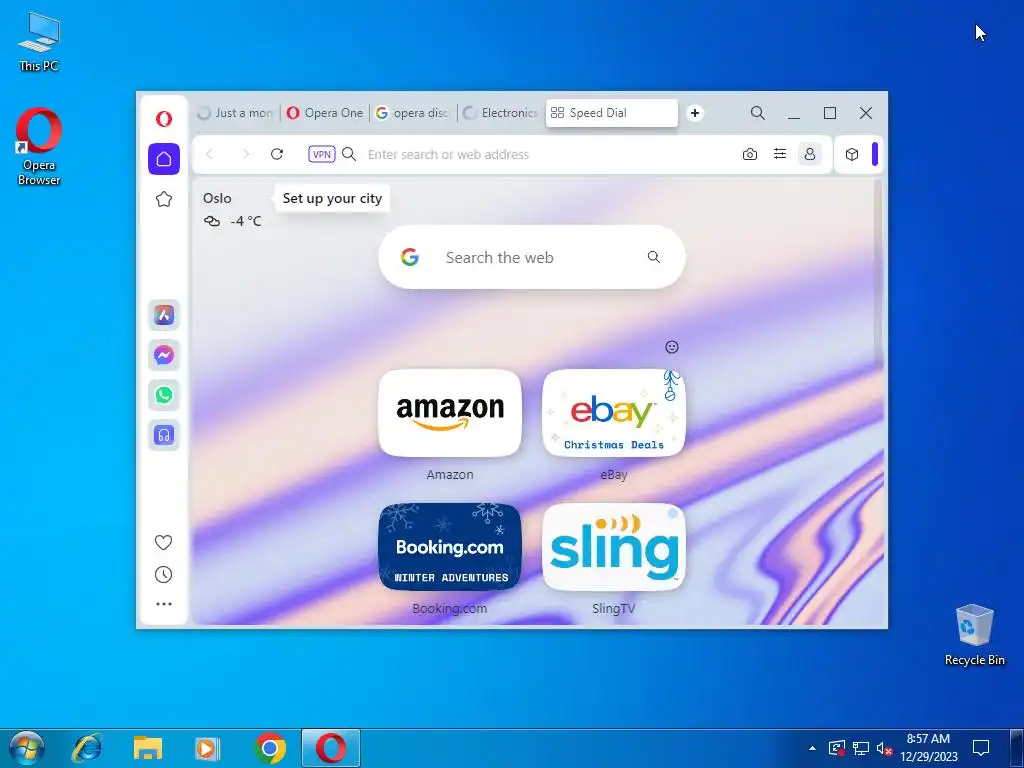Image resolution: width=1024 pixels, height=768 pixels.
Task: Click the address bar search field
Action: pos(549,154)
